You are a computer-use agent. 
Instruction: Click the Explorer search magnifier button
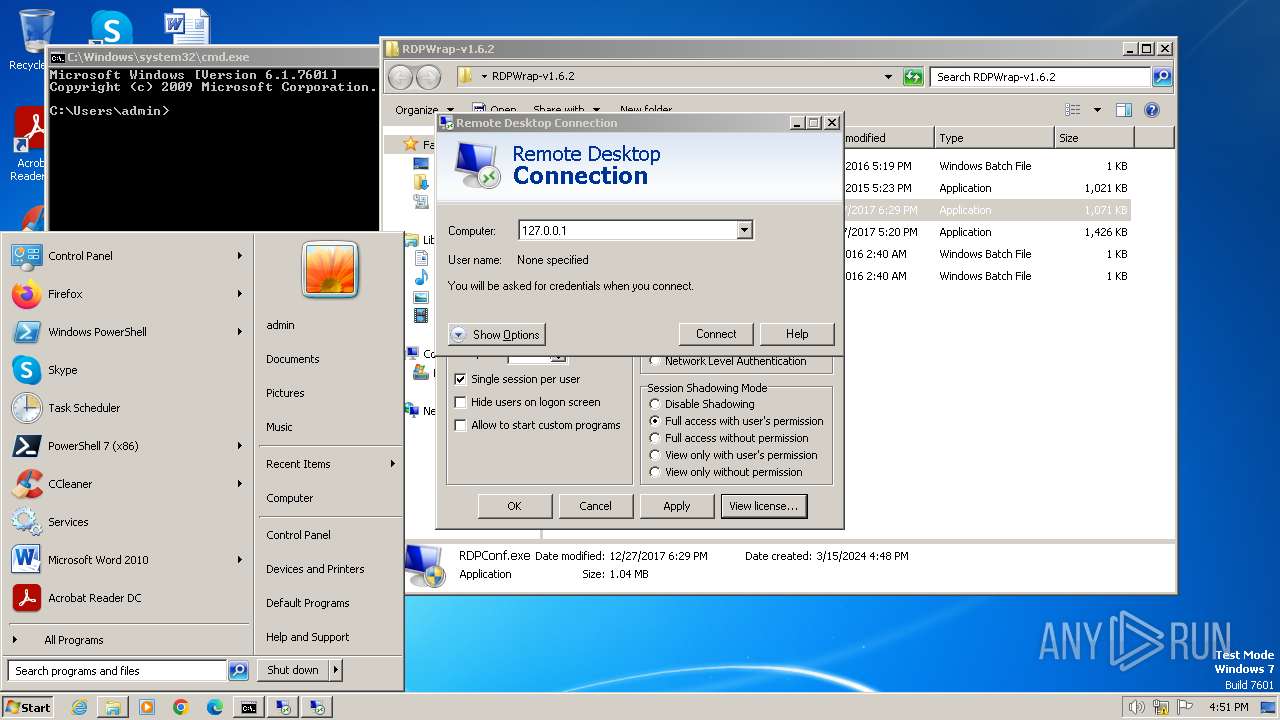(x=1161, y=77)
